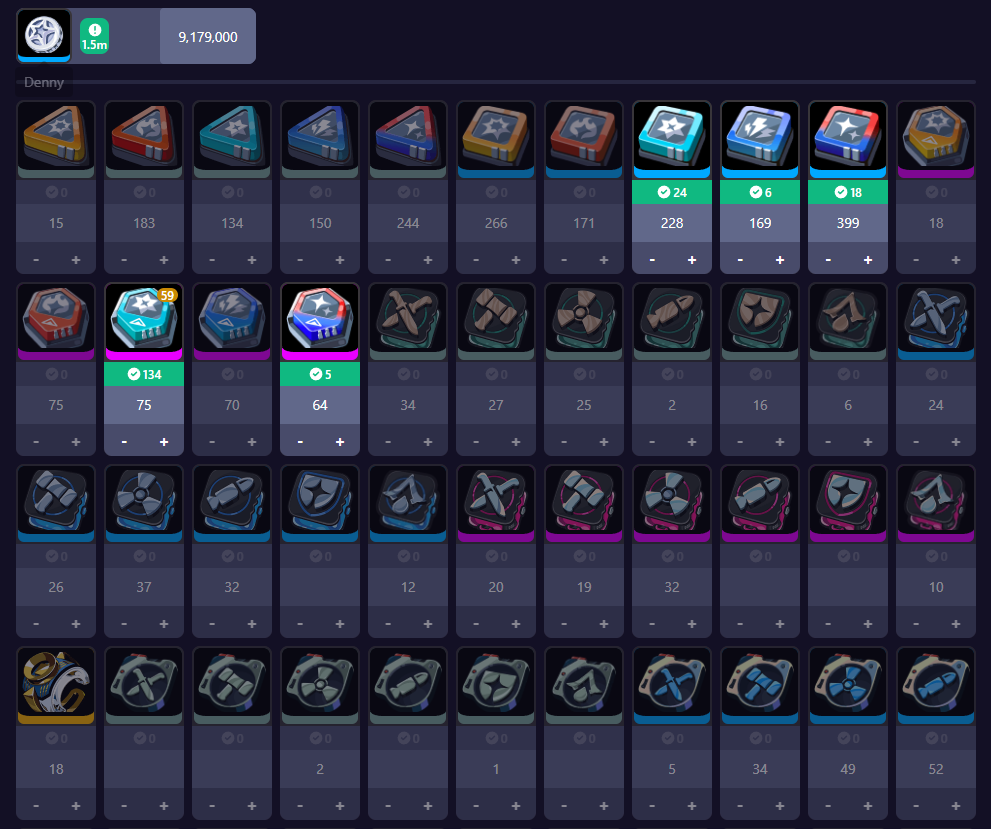Toggle the green 134 selected checkmark

[x=144, y=374]
